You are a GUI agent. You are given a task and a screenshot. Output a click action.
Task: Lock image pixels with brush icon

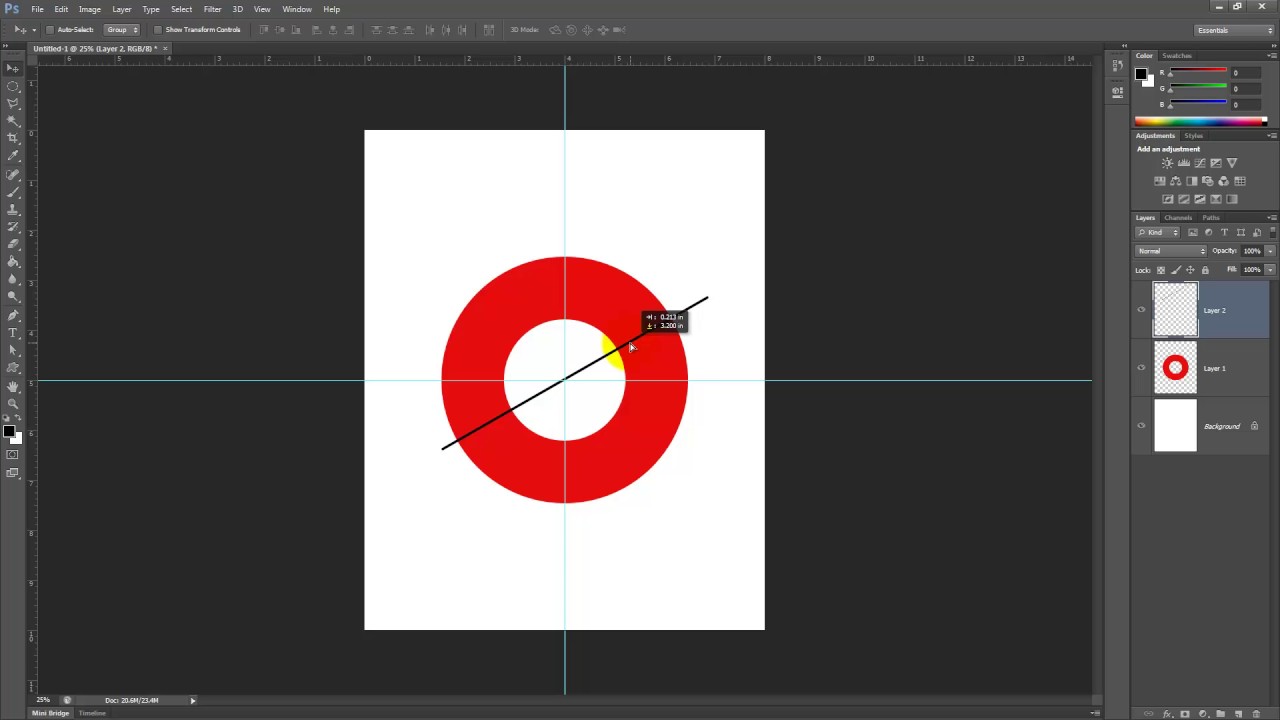pyautogui.click(x=1176, y=270)
